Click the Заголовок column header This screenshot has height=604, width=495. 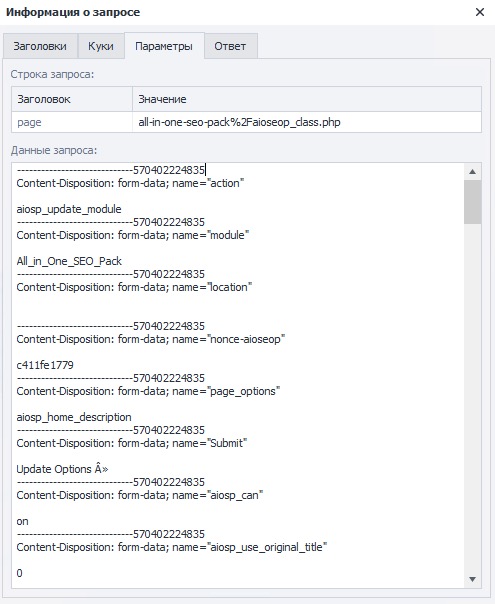72,99
